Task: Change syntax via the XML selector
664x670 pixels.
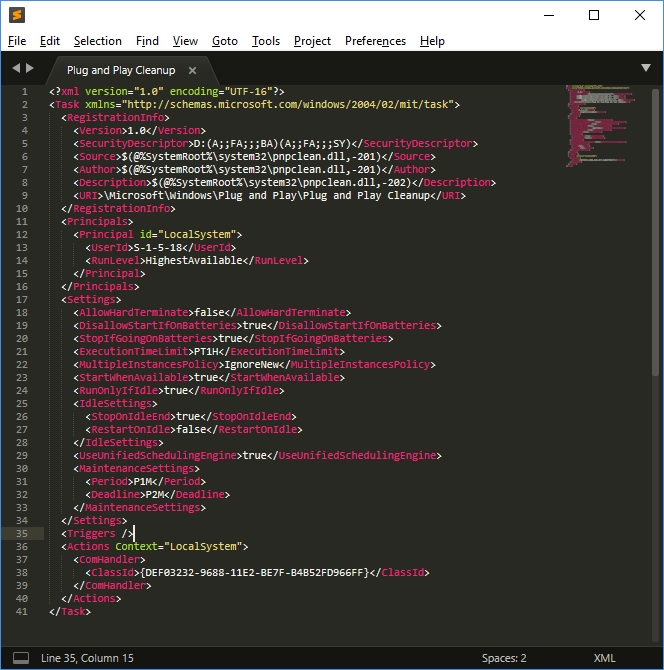Action: pos(604,658)
